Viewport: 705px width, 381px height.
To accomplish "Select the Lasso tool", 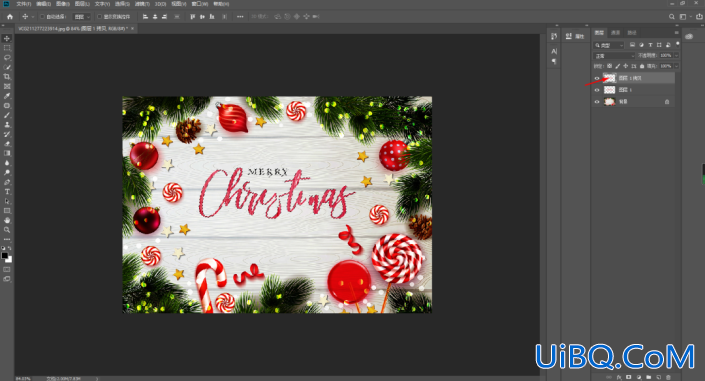I will click(7, 58).
